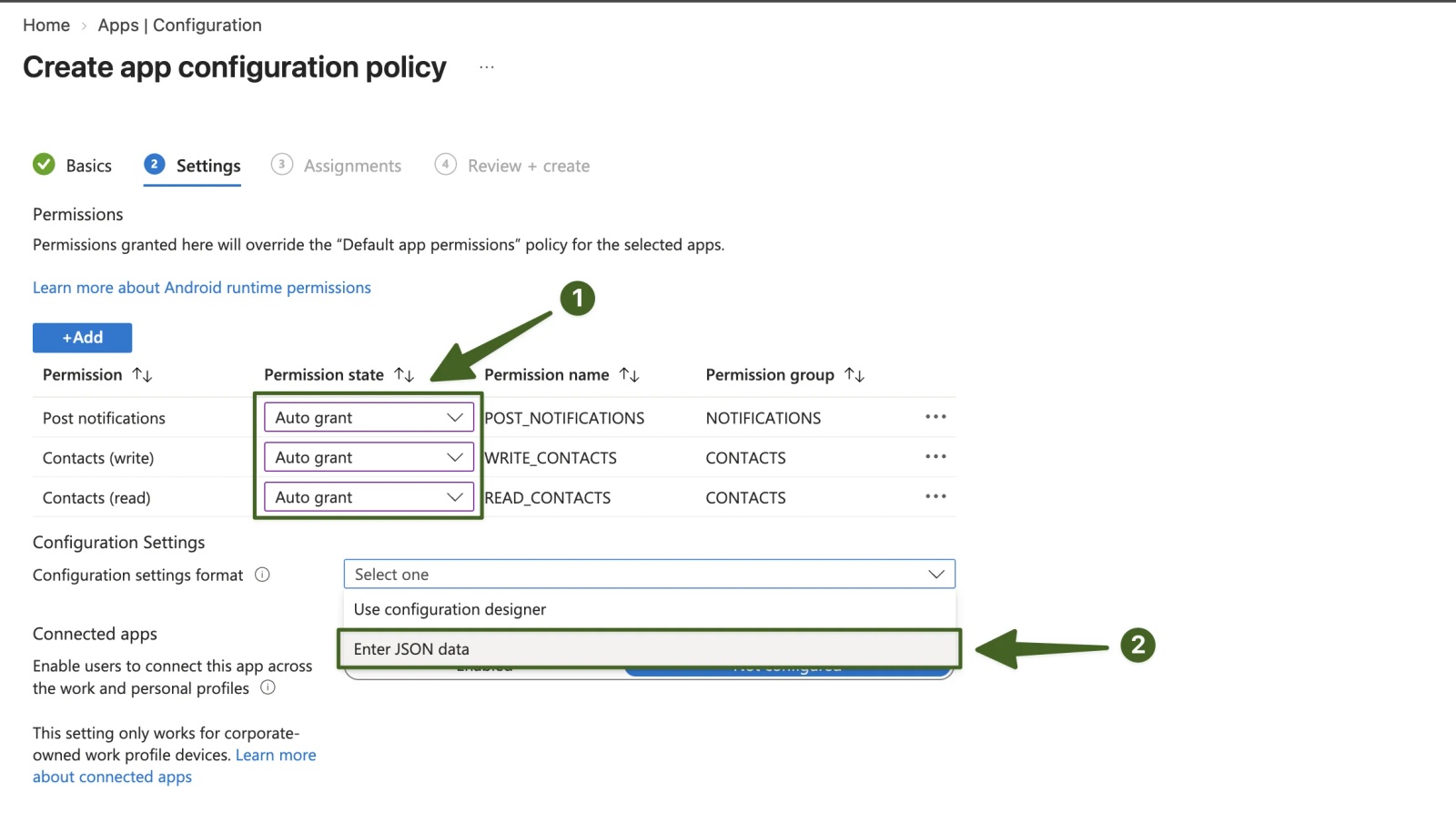
Task: Go to the Assignments step tab
Action: pos(336,166)
